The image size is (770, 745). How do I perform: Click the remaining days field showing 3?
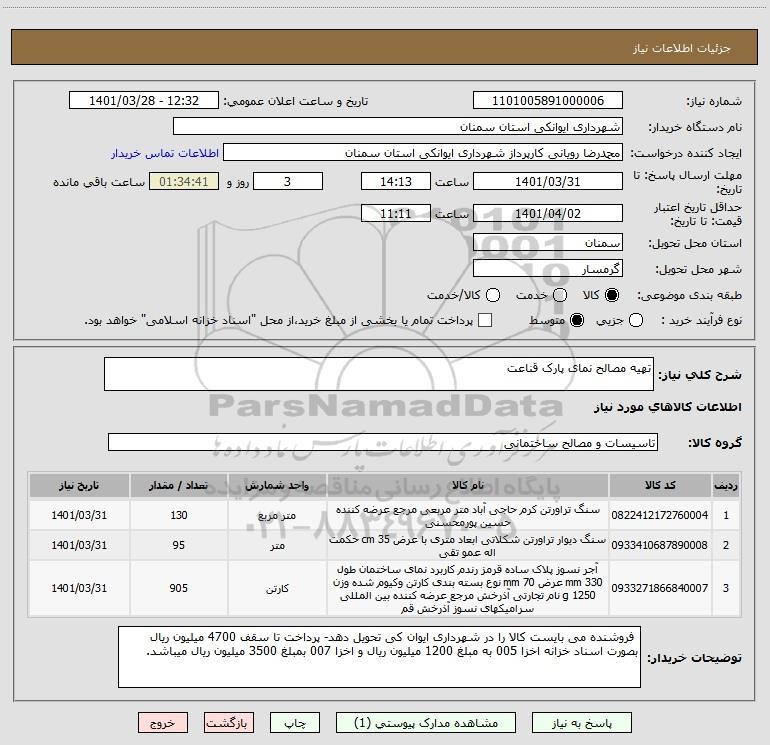coord(288,181)
